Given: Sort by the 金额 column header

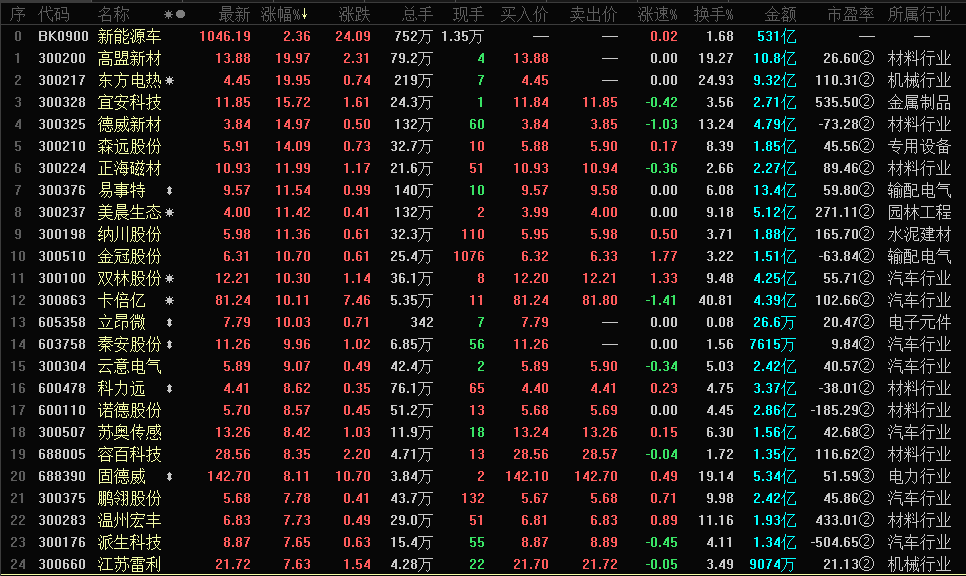Looking at the screenshot, I should pyautogui.click(x=781, y=14).
